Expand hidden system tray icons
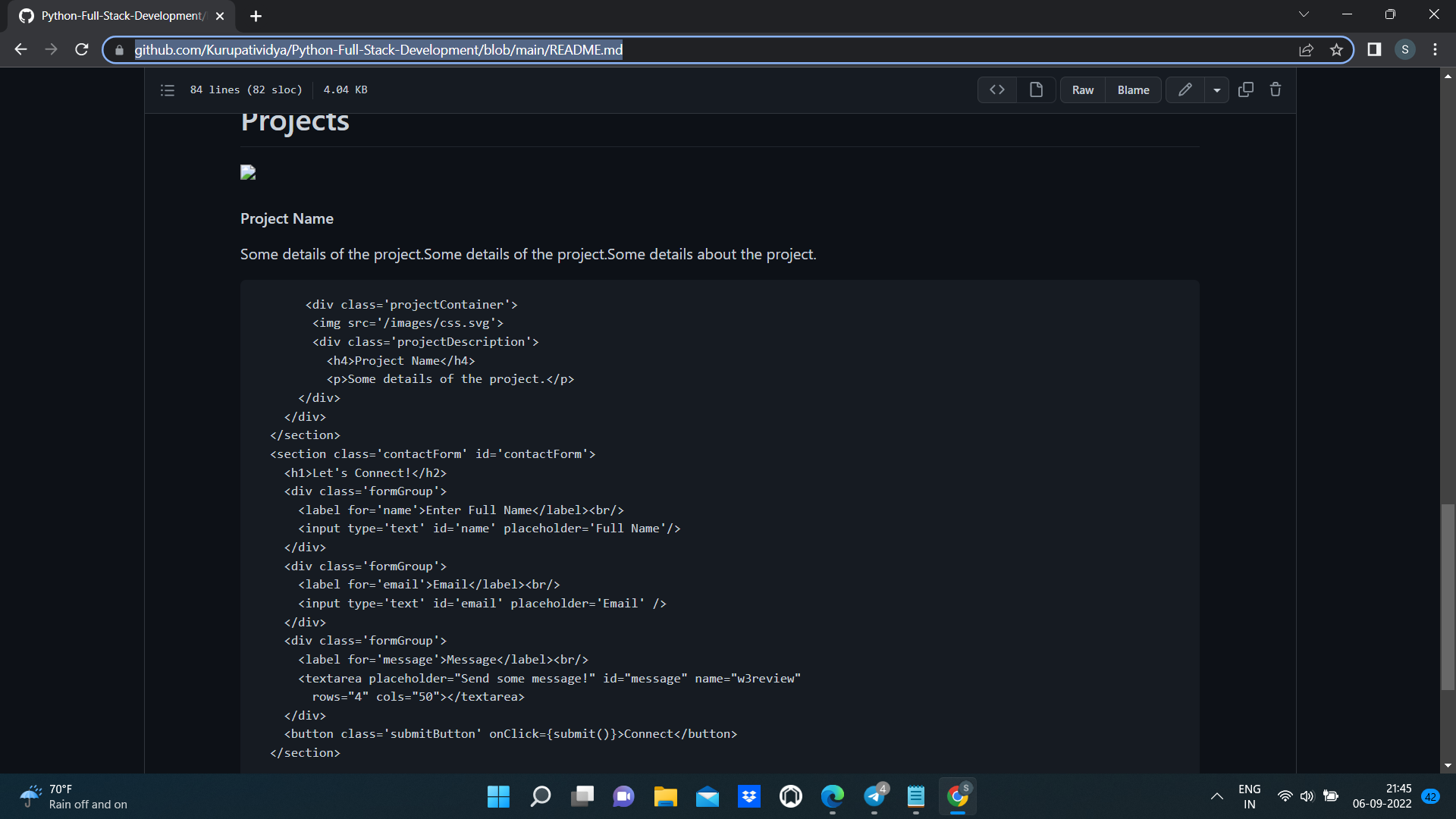Image resolution: width=1456 pixels, height=819 pixels. pyautogui.click(x=1217, y=796)
